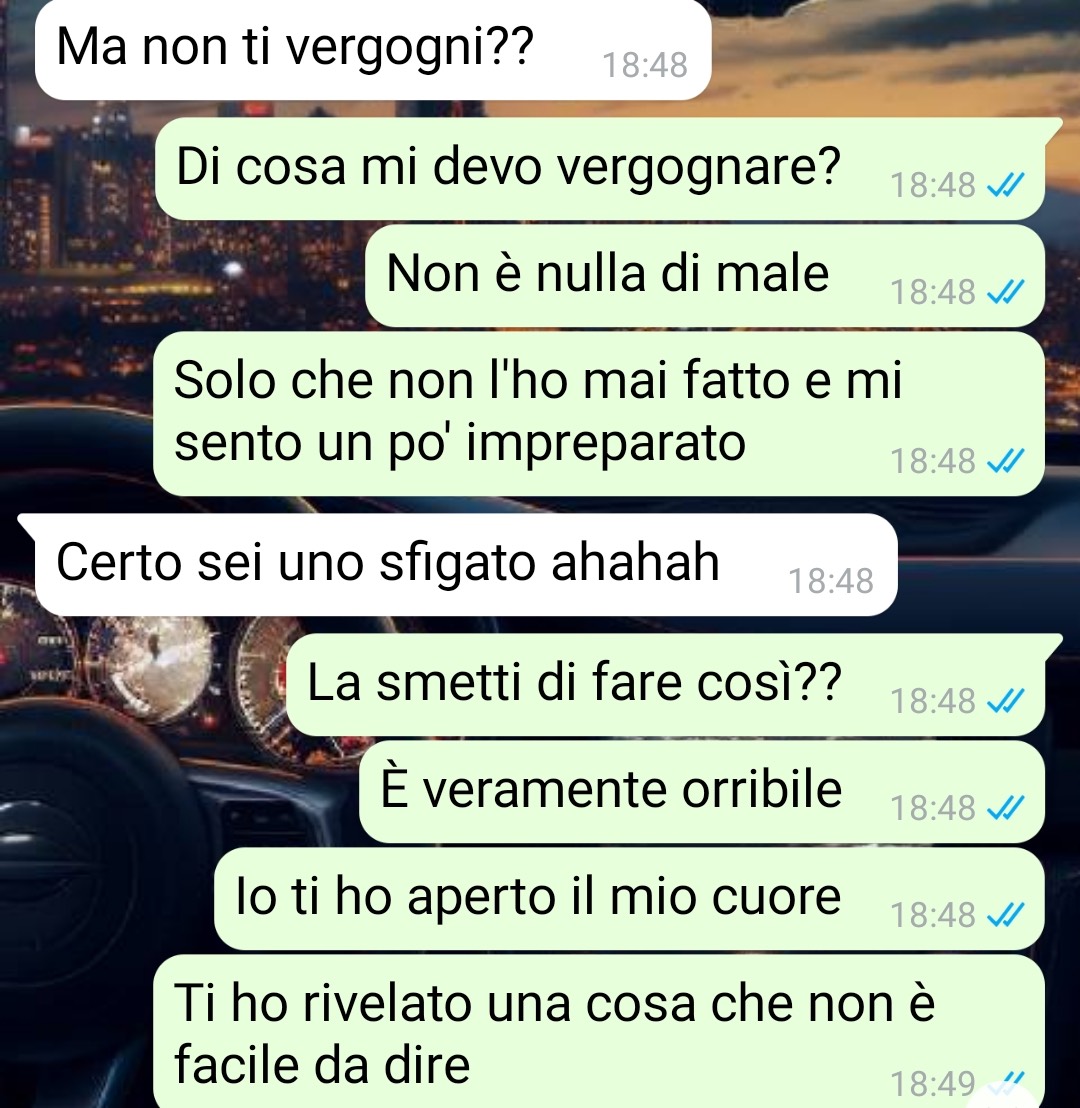This screenshot has height=1108, width=1080.
Task: Tap the double checkmark on 'Di cosa mi devo vergognare?'
Action: (1005, 185)
